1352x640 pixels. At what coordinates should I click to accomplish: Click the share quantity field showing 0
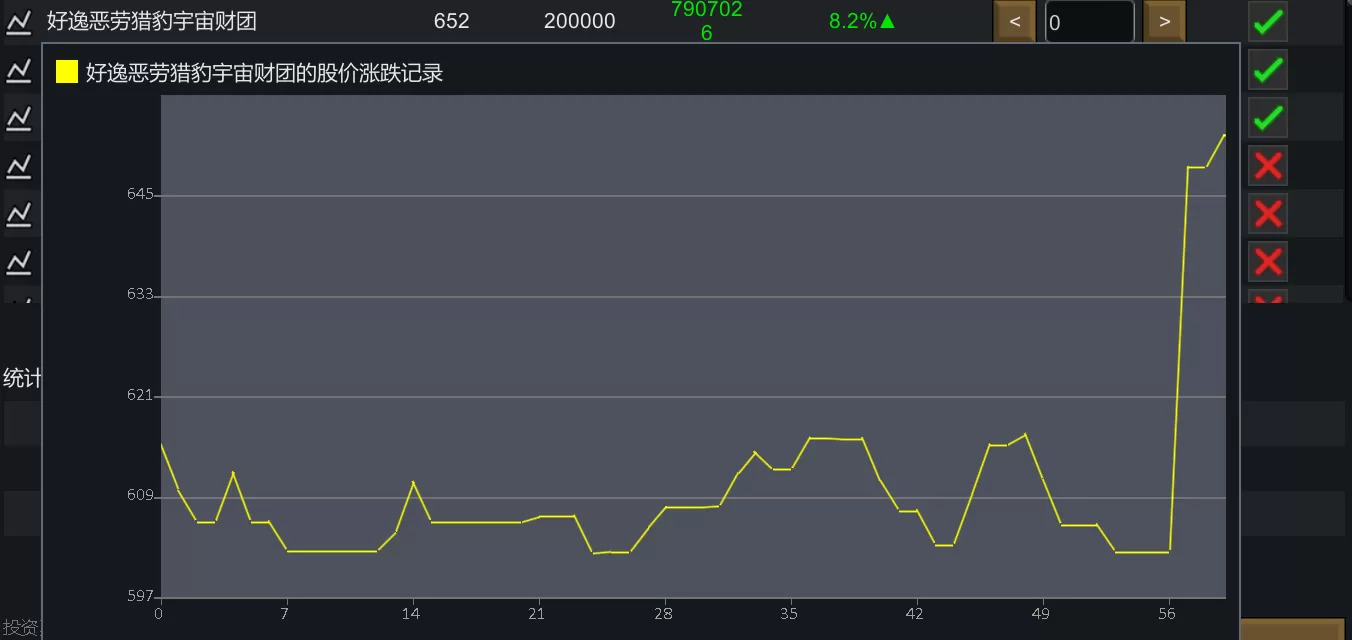point(1089,22)
